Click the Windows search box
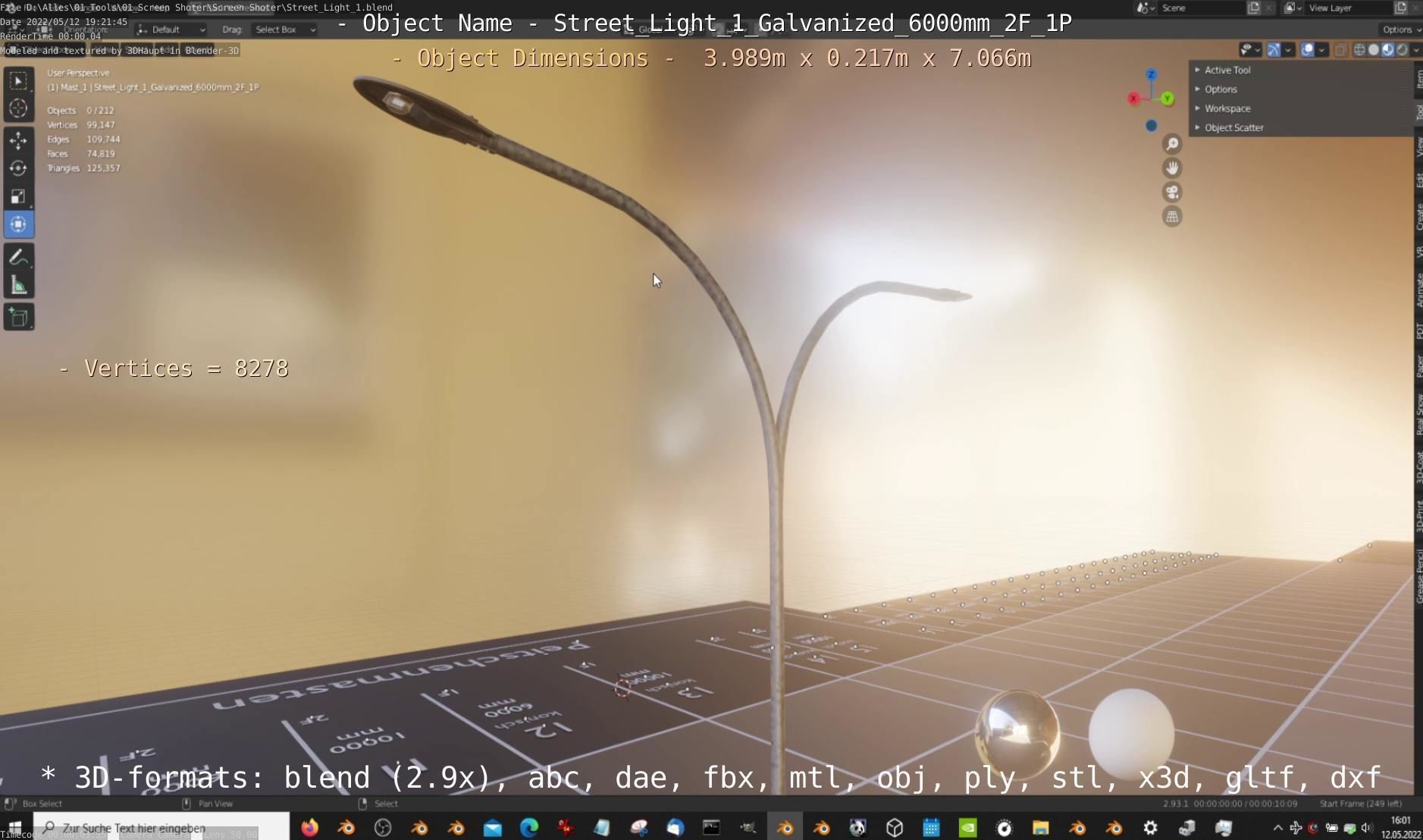Image resolution: width=1423 pixels, height=840 pixels. tap(161, 828)
